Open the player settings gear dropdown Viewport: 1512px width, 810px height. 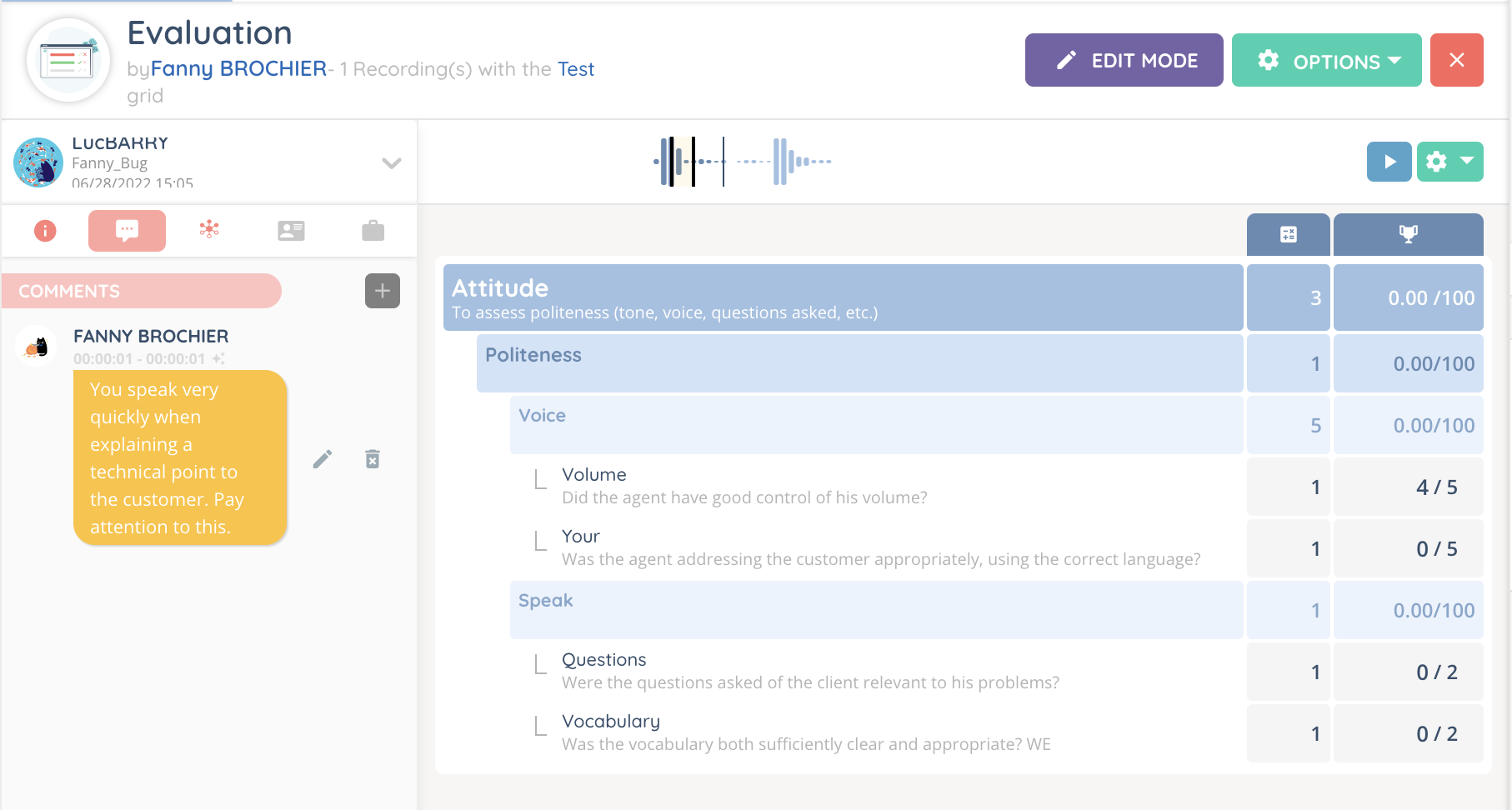click(x=1449, y=162)
